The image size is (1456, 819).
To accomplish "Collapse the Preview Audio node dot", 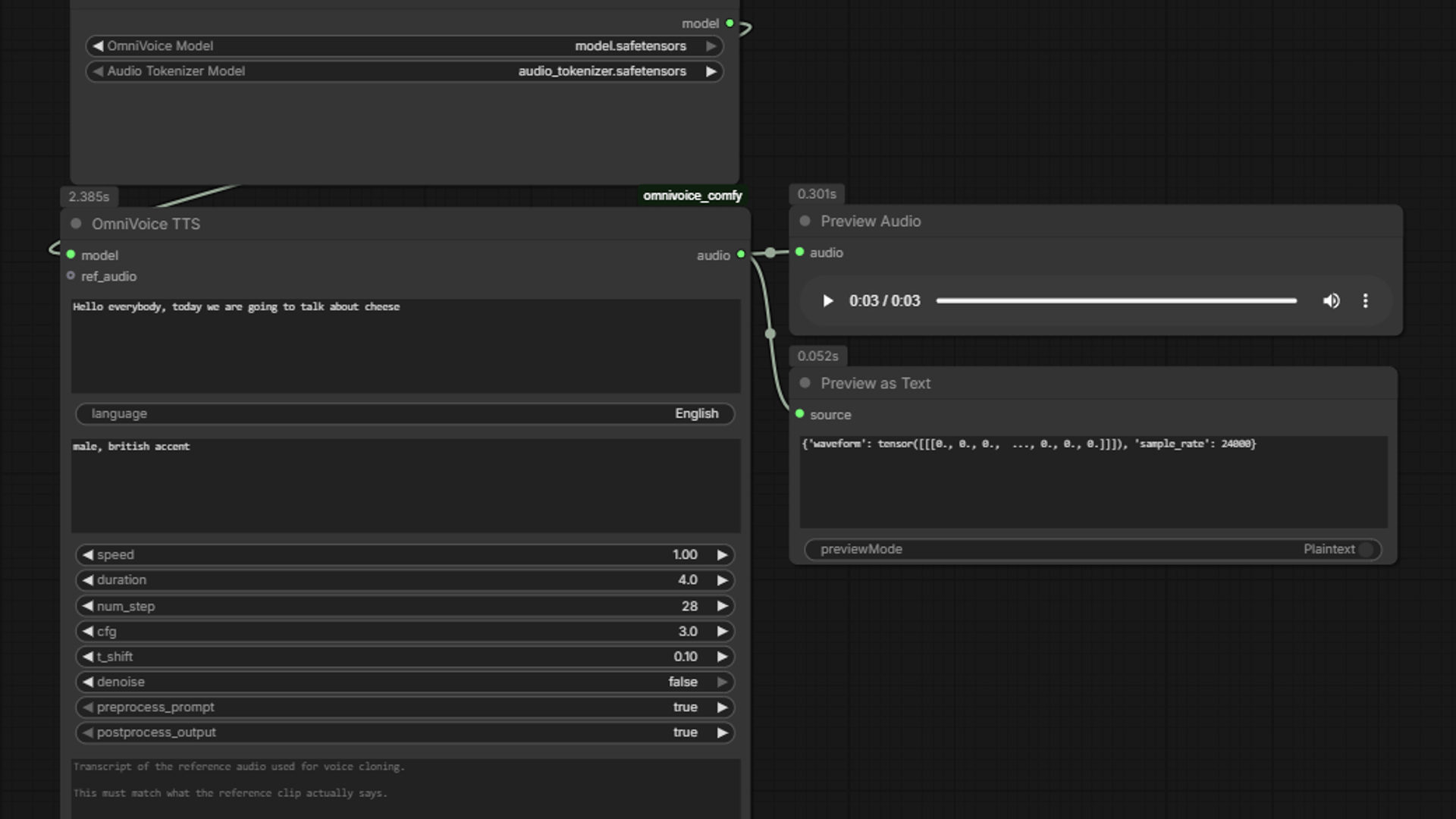I will (x=805, y=221).
